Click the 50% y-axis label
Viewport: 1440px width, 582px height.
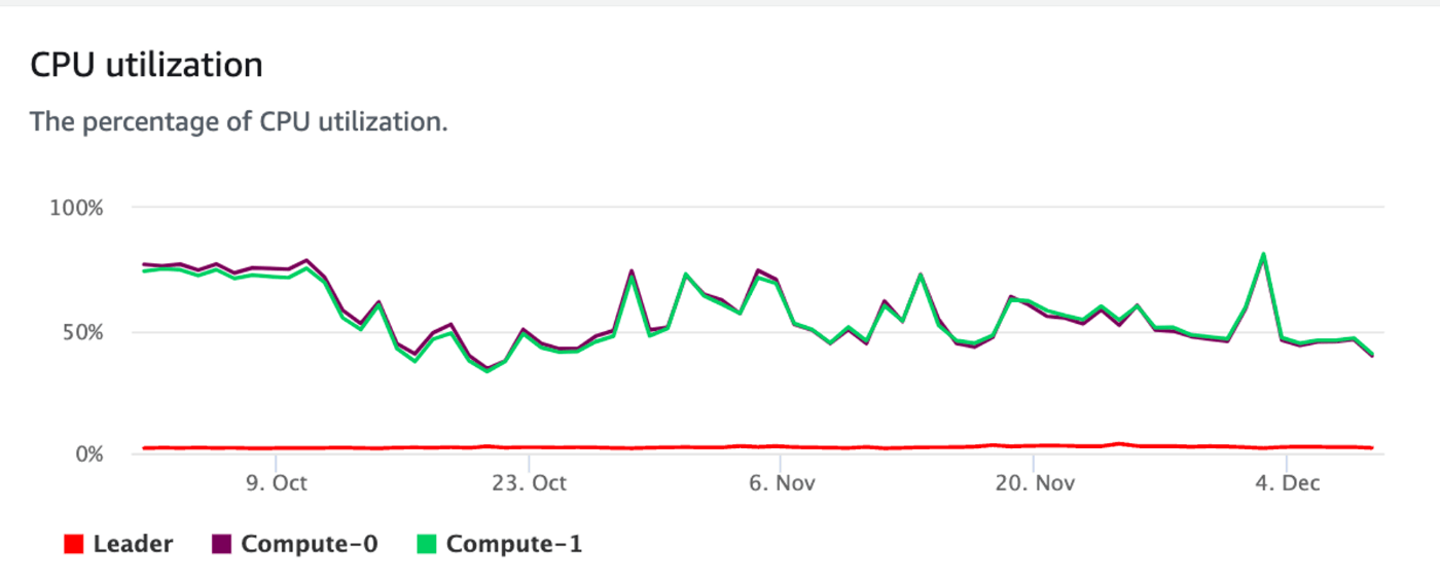coord(81,332)
